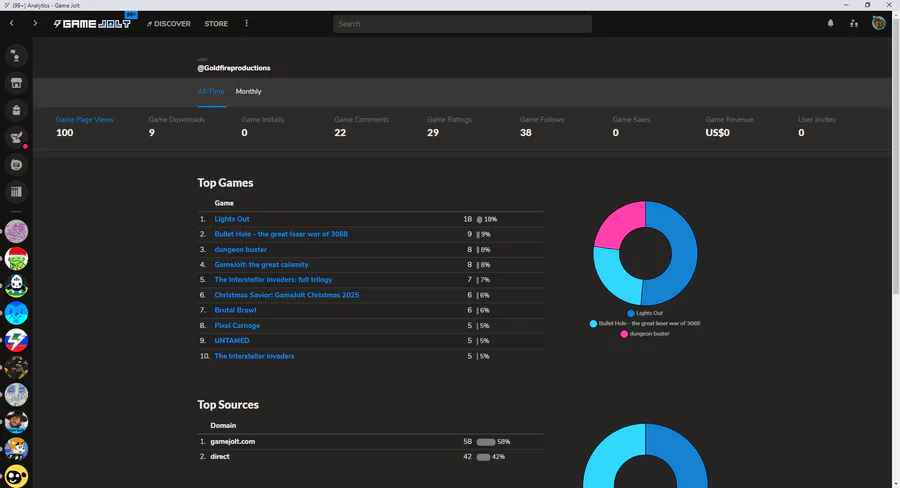Open the library shelves icon in sidebar
Screen dimensions: 900x488
tap(16, 192)
